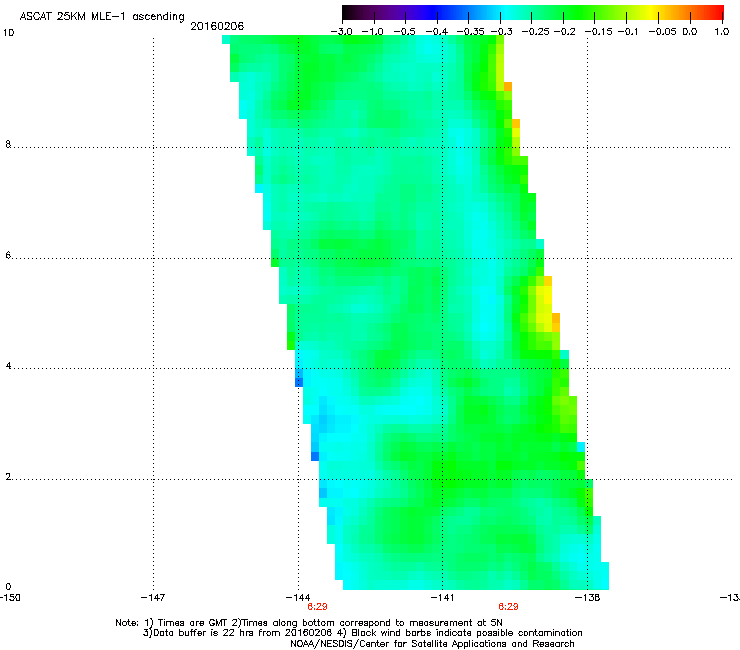Click the black end of the color scale
Image resolution: width=740 pixels, height=650 pixels.
tap(349, 12)
